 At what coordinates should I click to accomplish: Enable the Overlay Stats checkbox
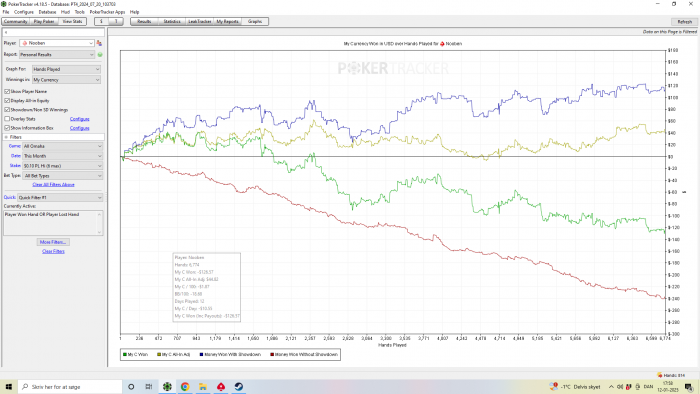[x=7, y=119]
